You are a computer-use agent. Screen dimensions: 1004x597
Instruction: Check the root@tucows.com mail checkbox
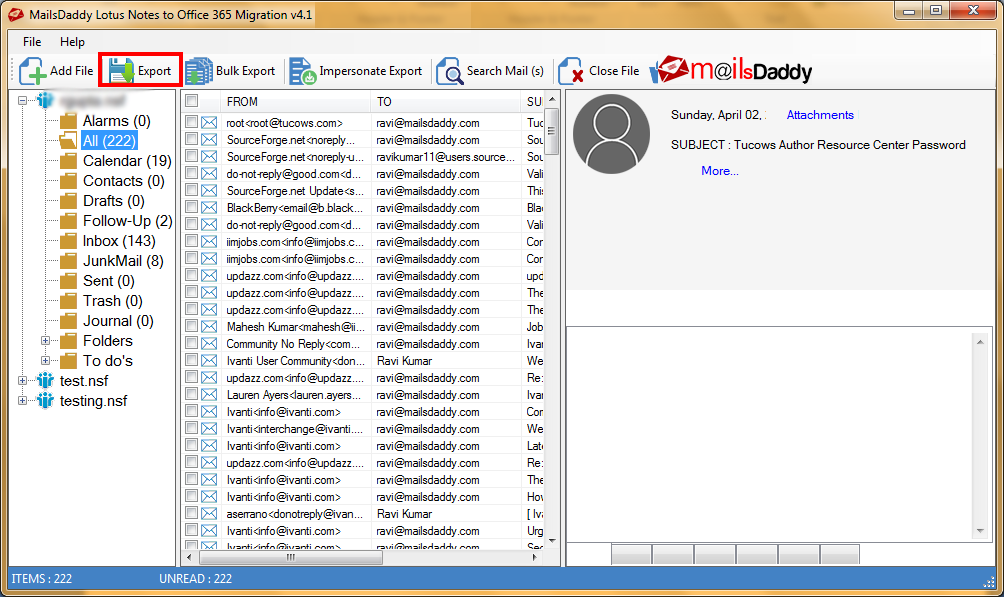[191, 122]
